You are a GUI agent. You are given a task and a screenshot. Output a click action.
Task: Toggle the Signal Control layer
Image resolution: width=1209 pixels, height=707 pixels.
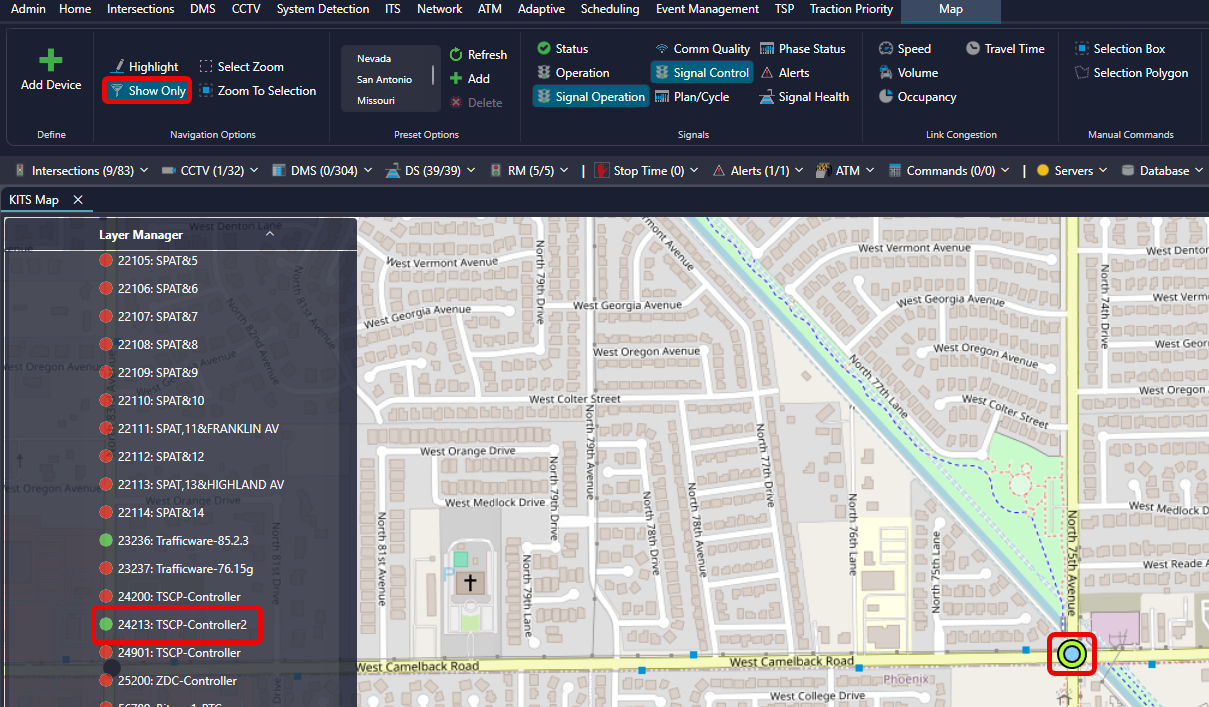click(702, 73)
